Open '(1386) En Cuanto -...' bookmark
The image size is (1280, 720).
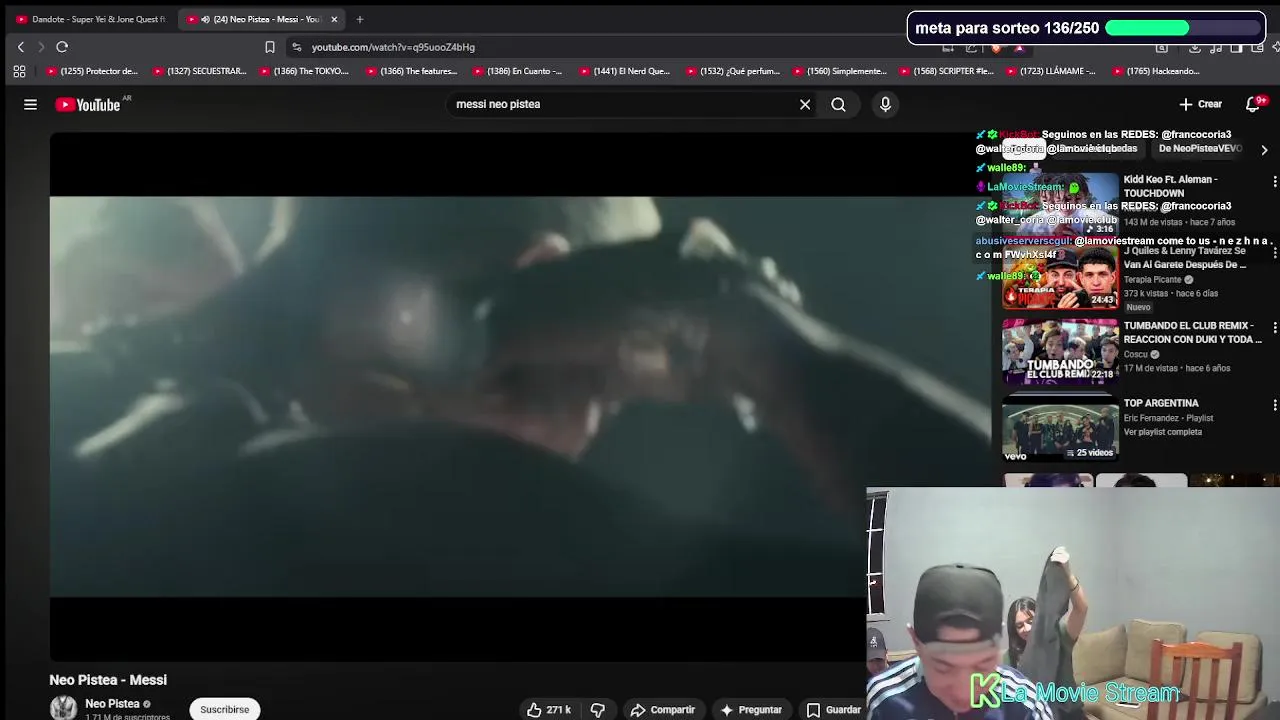[517, 71]
